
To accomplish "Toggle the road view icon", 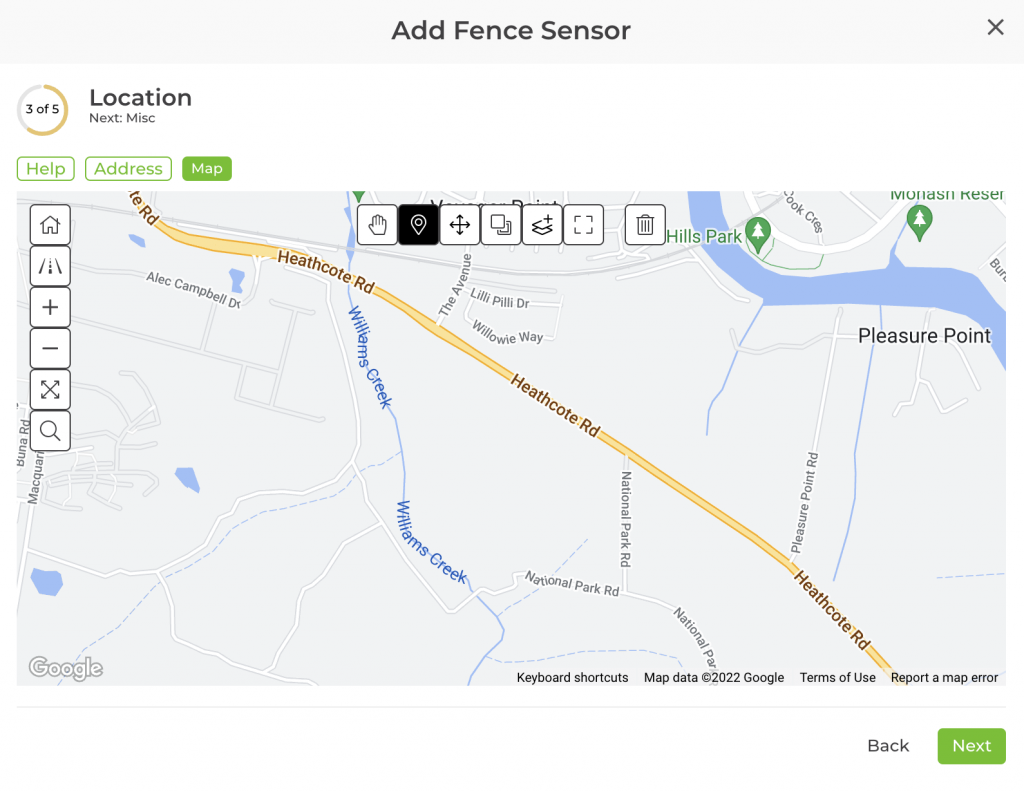I will (x=50, y=266).
